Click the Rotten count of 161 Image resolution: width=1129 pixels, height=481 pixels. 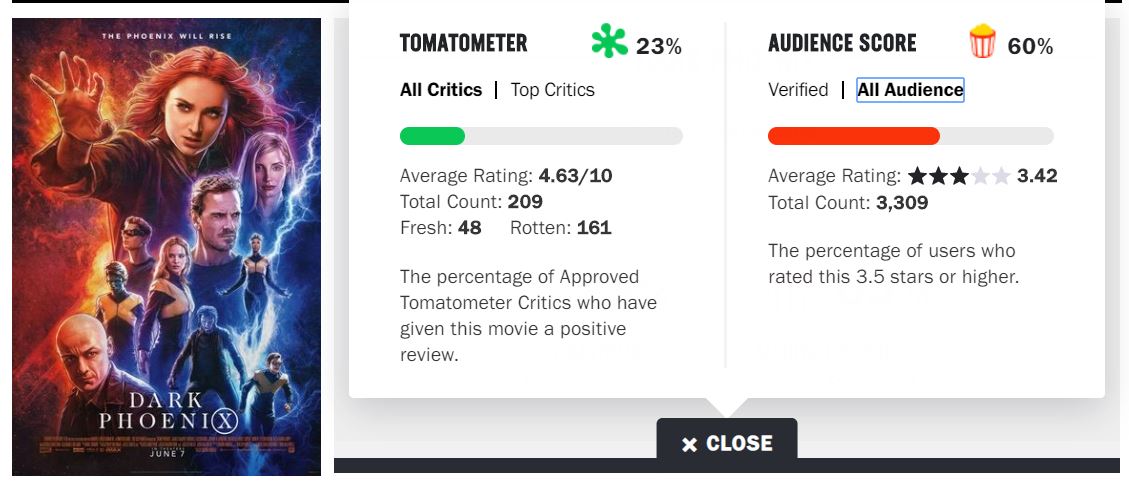(x=593, y=228)
